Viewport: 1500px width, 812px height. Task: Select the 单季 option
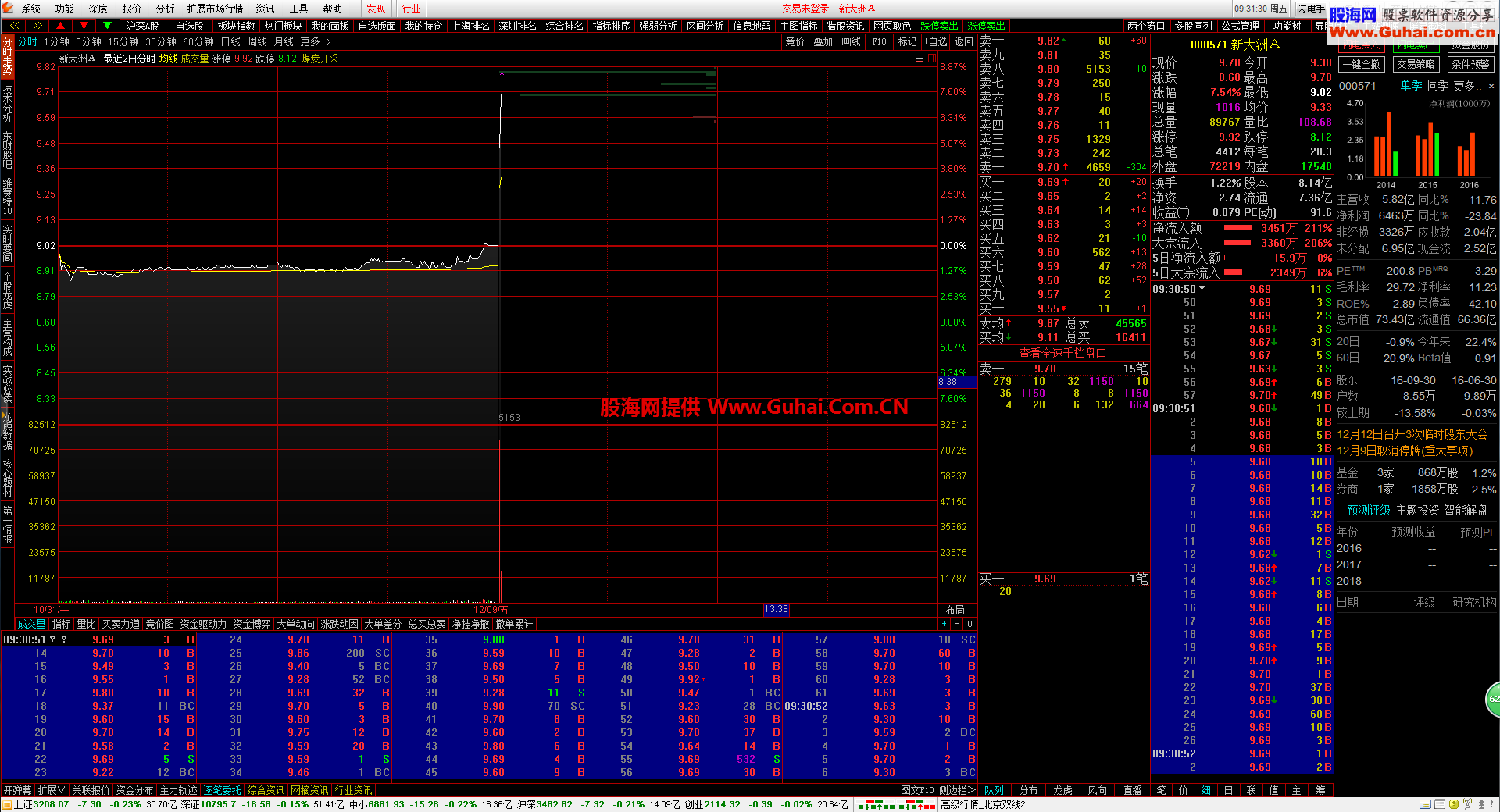1411,85
